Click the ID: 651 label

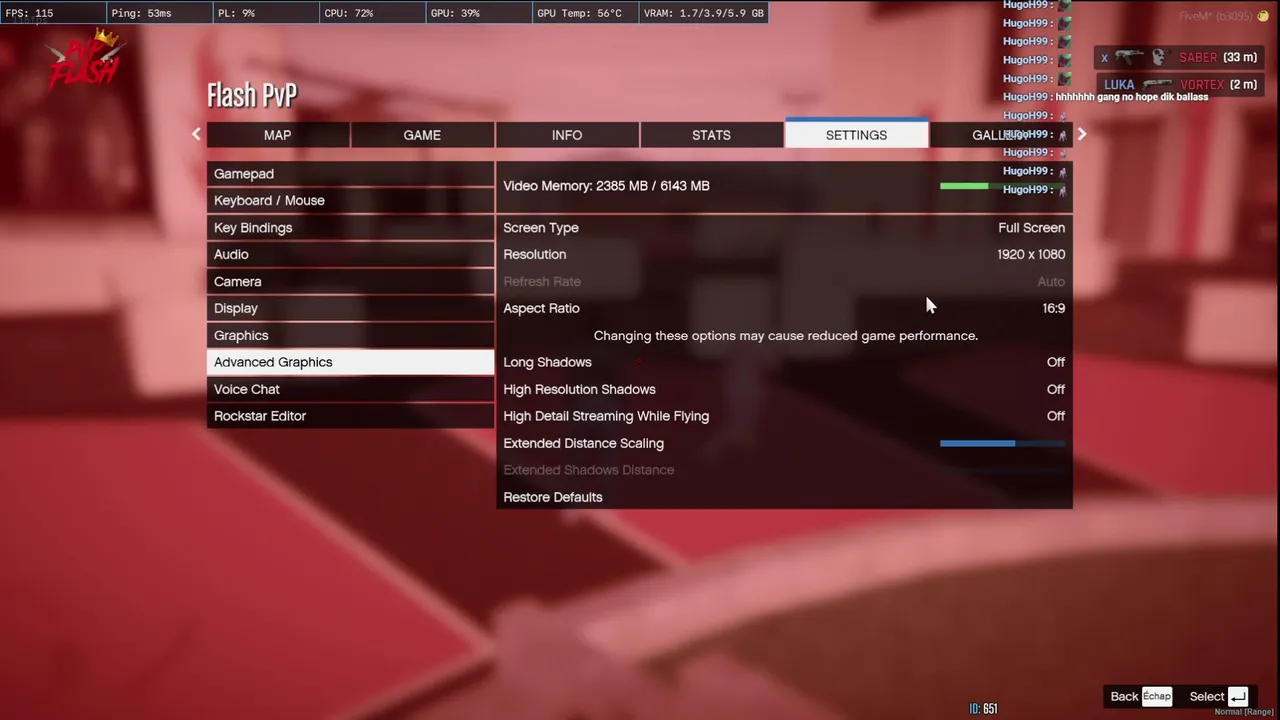coord(983,709)
